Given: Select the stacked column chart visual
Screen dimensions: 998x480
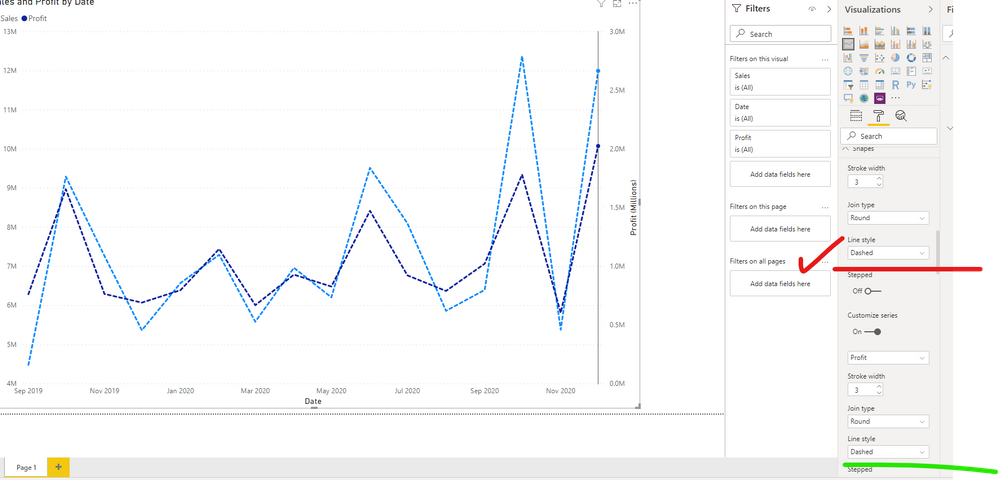Looking at the screenshot, I should coord(864,31).
